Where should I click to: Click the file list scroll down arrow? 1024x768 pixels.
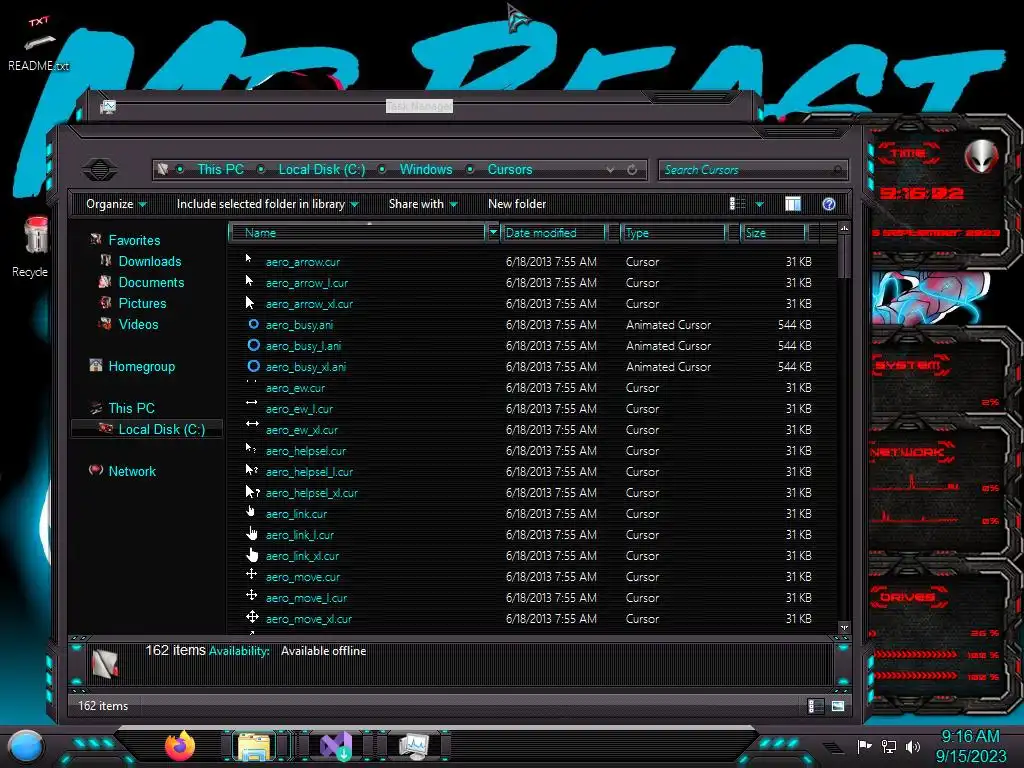[x=844, y=628]
